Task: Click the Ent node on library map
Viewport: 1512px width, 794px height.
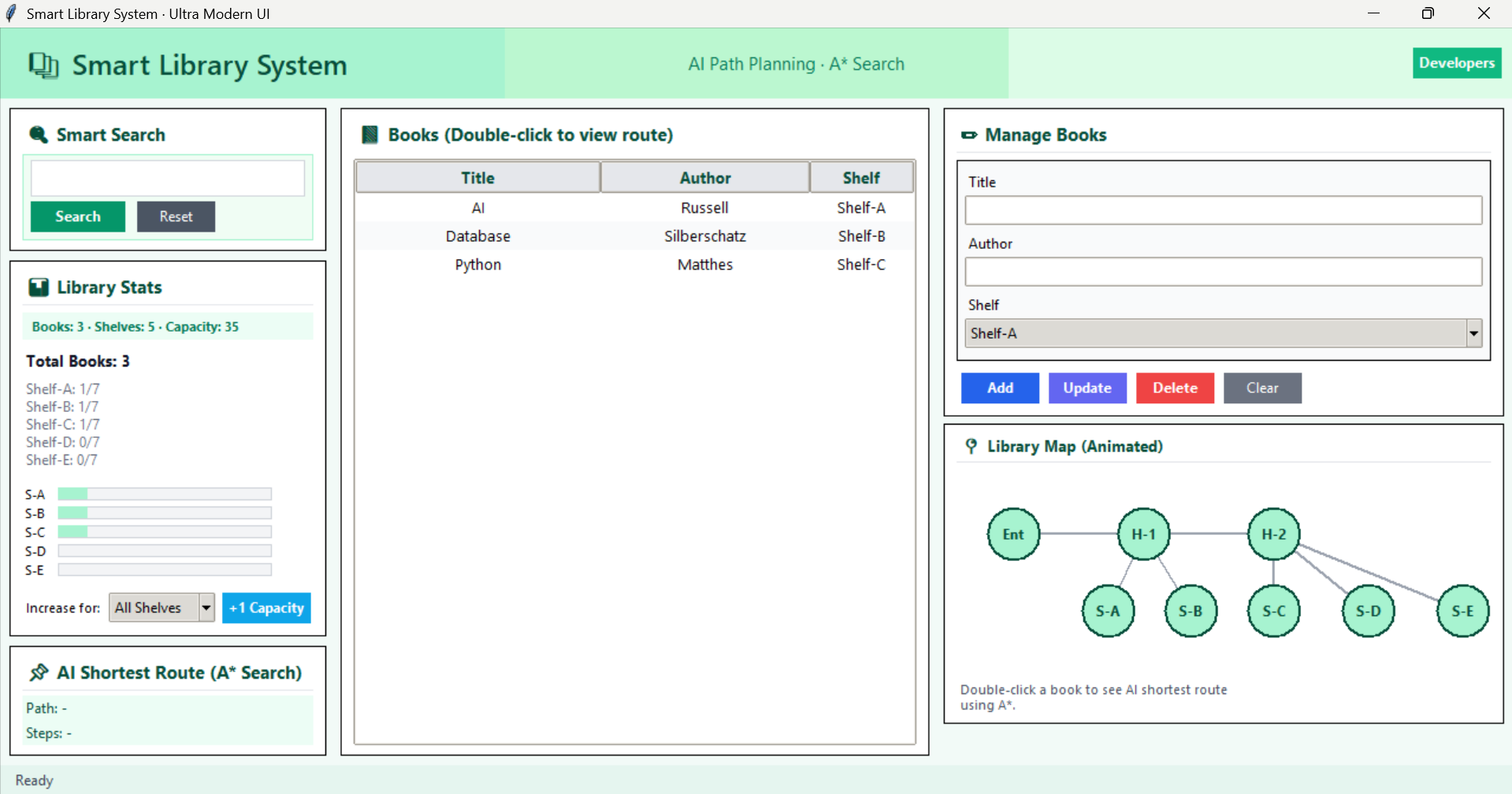Action: click(x=1013, y=534)
